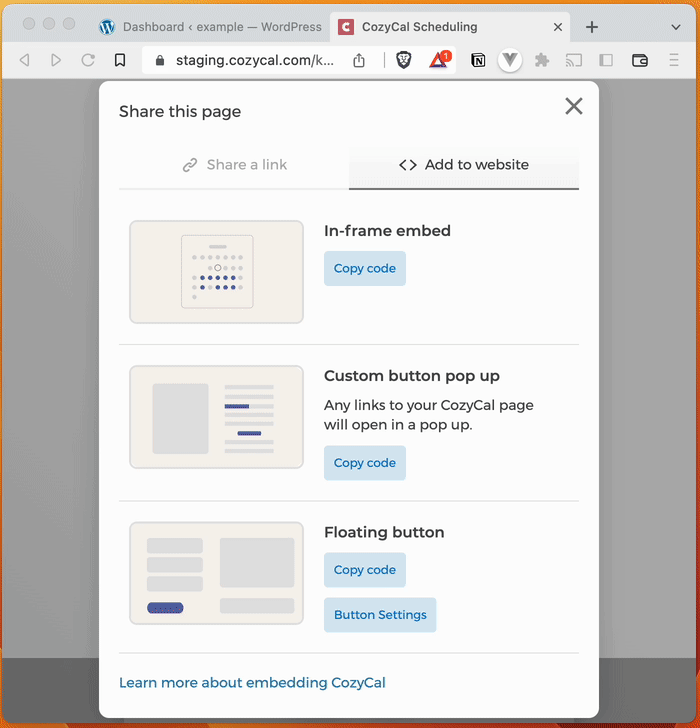Open the Notion extension icon

[x=478, y=60]
